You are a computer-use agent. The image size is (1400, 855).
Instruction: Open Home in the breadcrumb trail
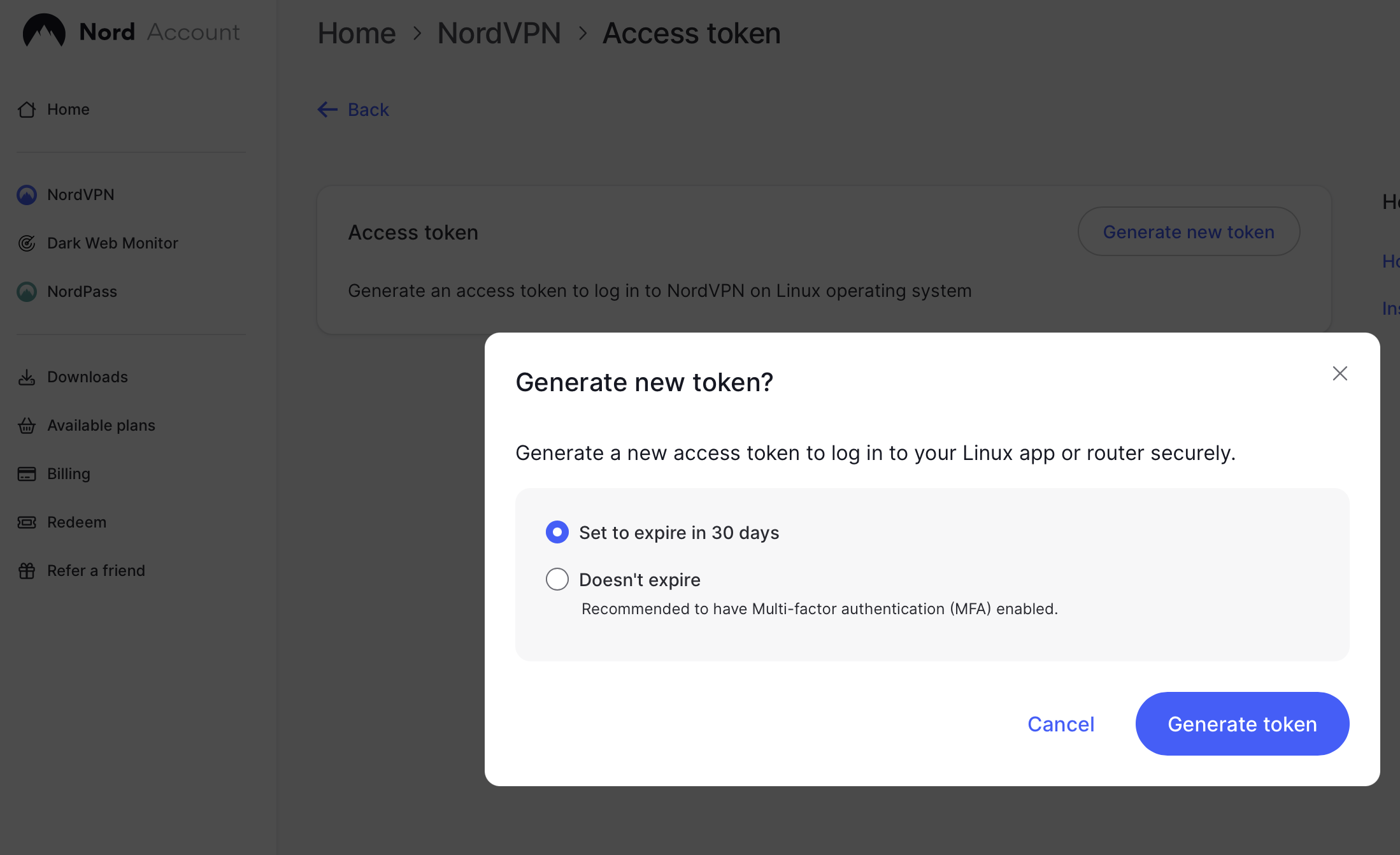pyautogui.click(x=356, y=33)
